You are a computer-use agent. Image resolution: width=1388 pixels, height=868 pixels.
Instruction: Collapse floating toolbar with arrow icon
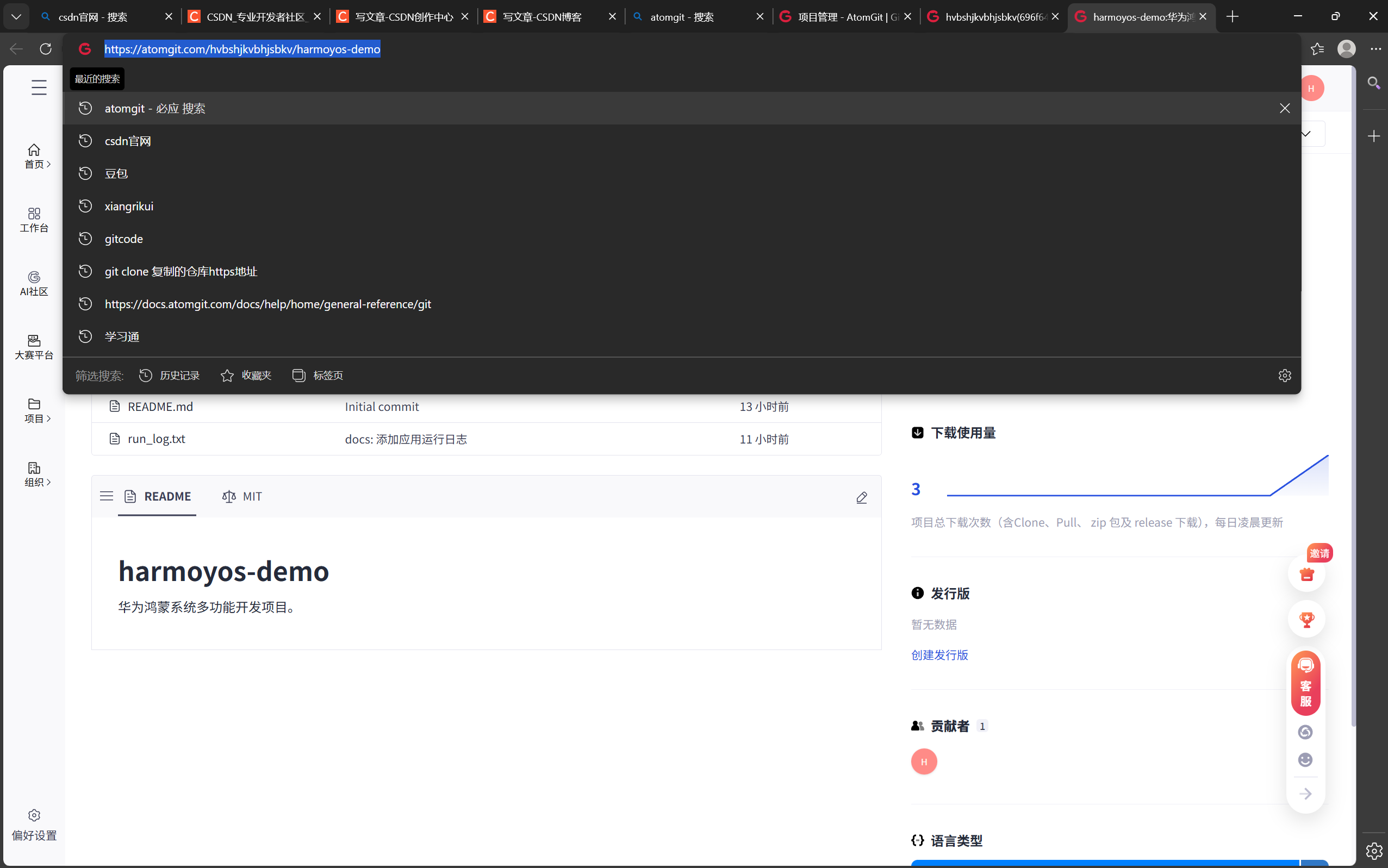pyautogui.click(x=1305, y=794)
